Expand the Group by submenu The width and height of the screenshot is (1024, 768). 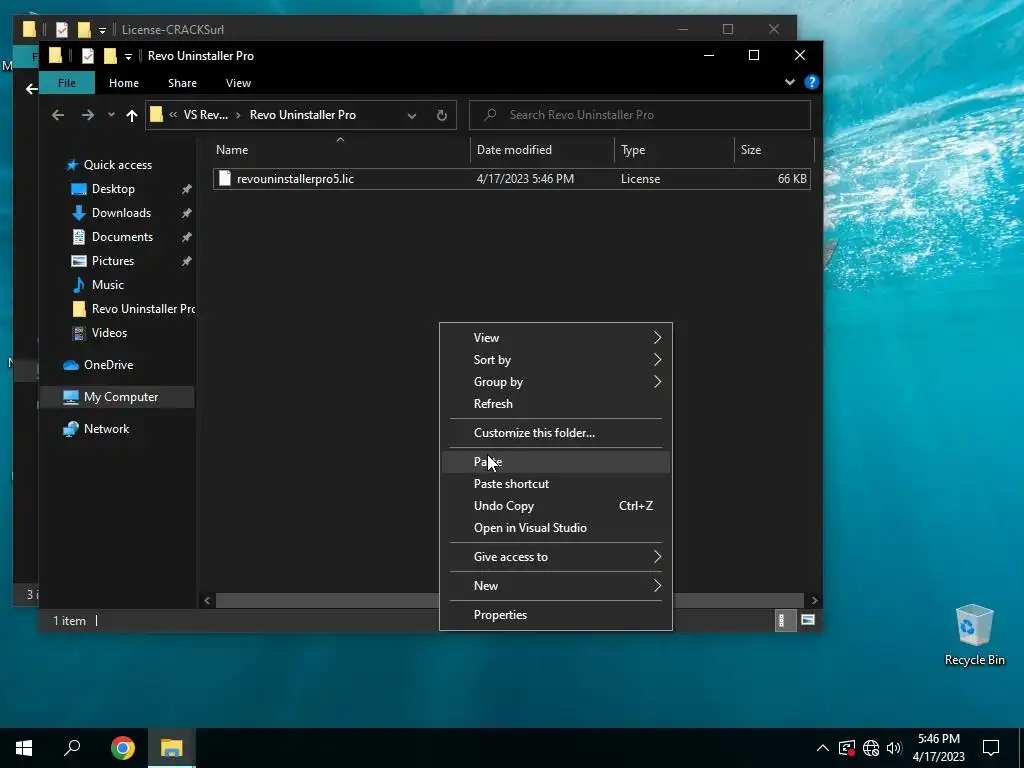pyautogui.click(x=556, y=382)
